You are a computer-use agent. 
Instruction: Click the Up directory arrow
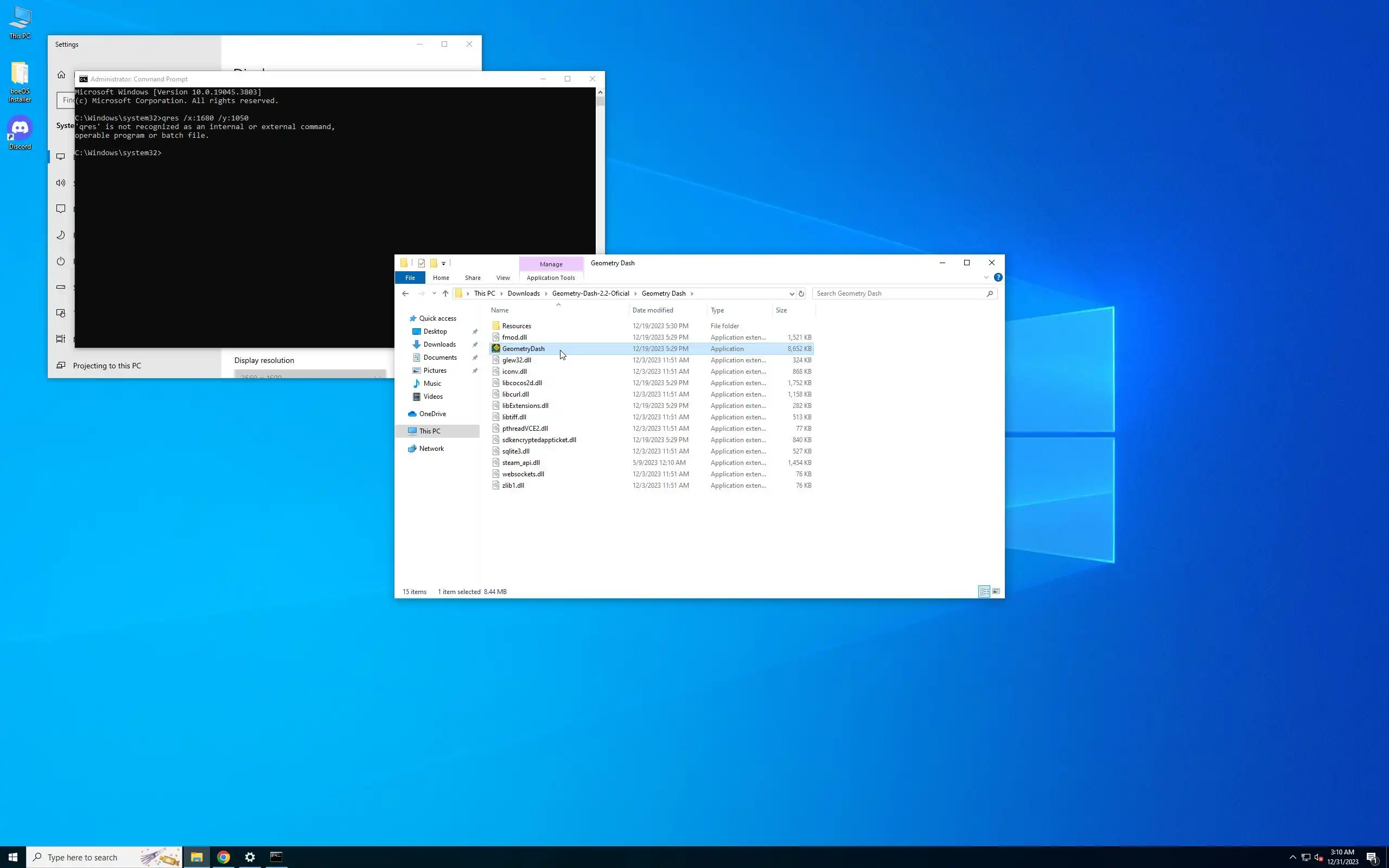(445, 293)
